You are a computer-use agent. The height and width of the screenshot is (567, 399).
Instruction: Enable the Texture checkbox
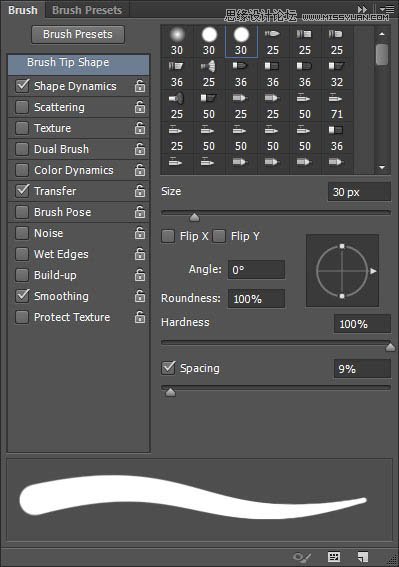point(22,128)
